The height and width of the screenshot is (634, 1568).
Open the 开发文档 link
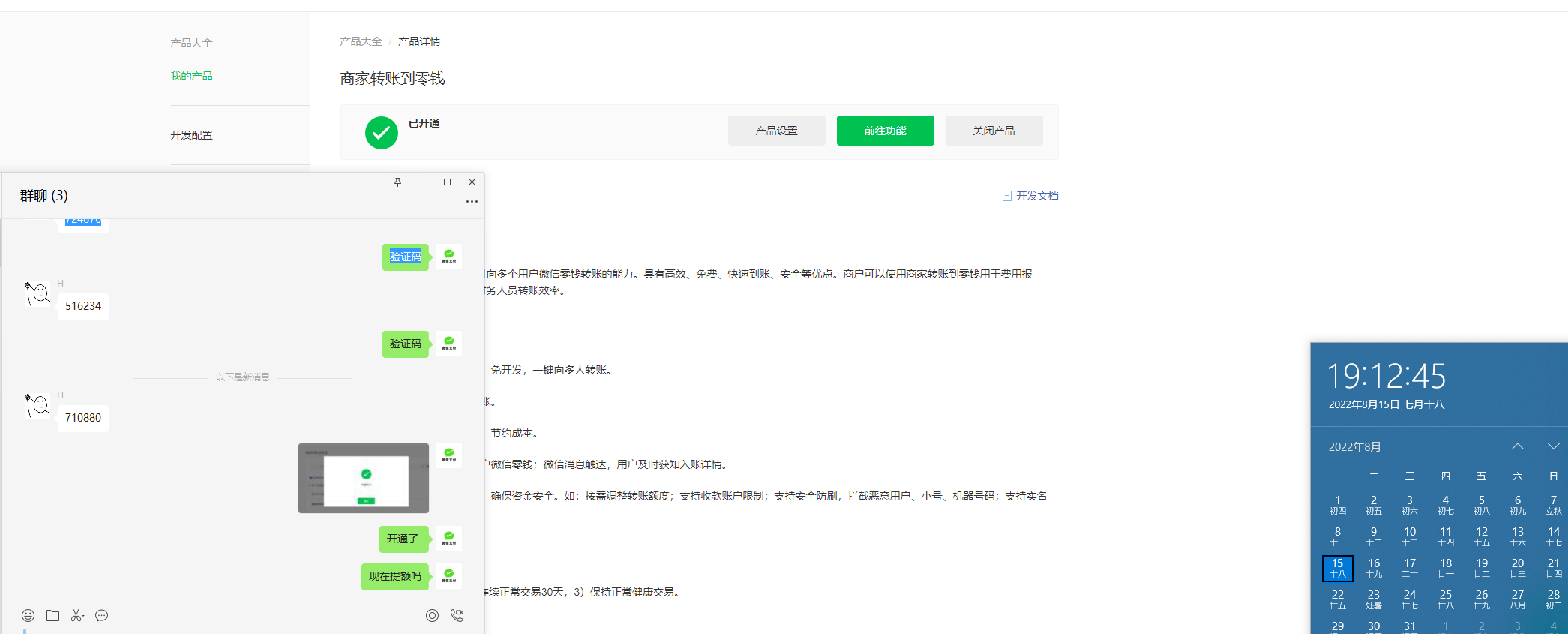tap(1037, 196)
